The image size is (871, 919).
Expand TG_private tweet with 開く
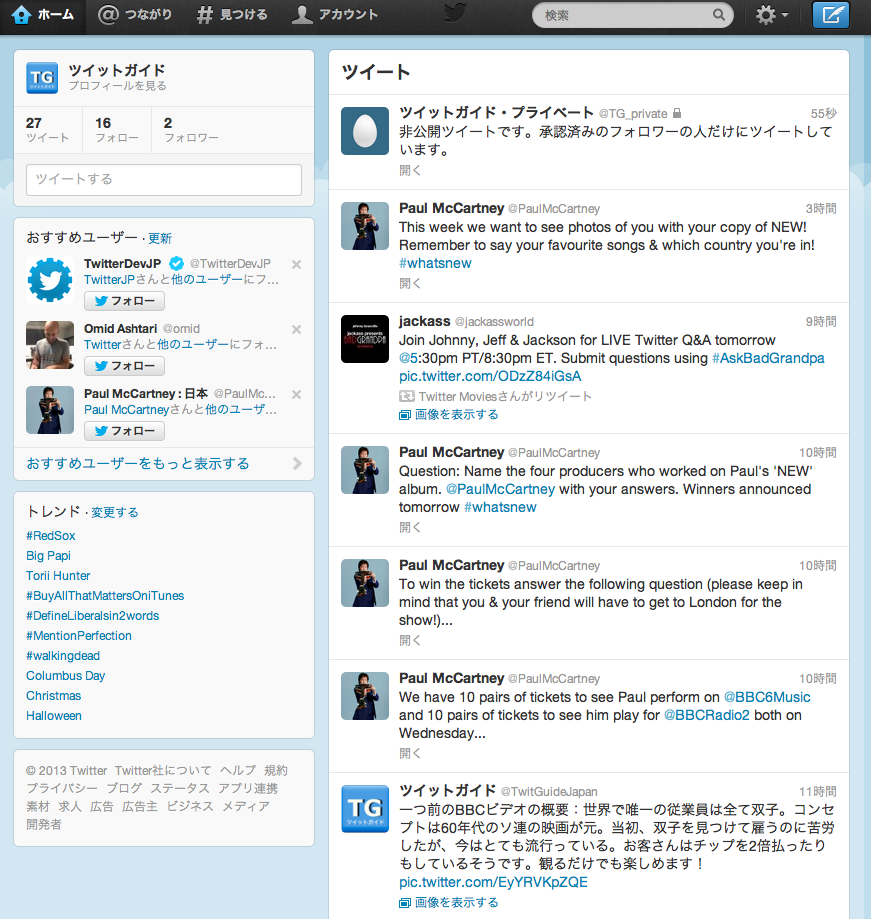point(410,171)
